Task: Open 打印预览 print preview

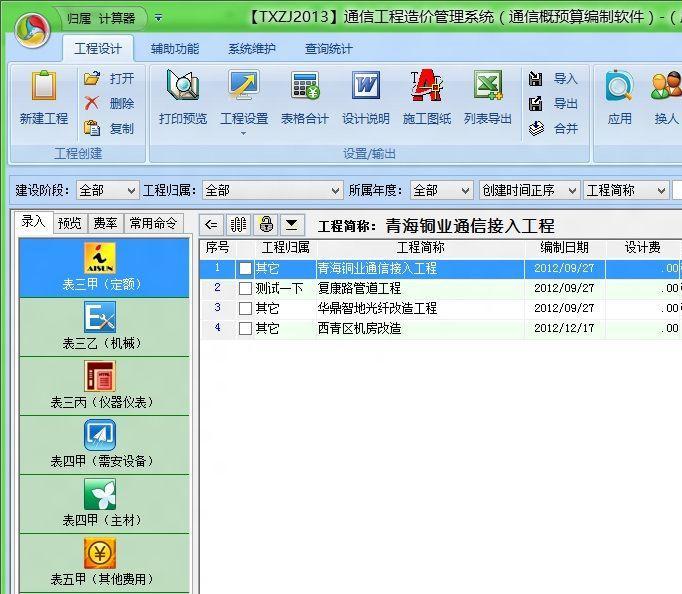Action: point(183,98)
